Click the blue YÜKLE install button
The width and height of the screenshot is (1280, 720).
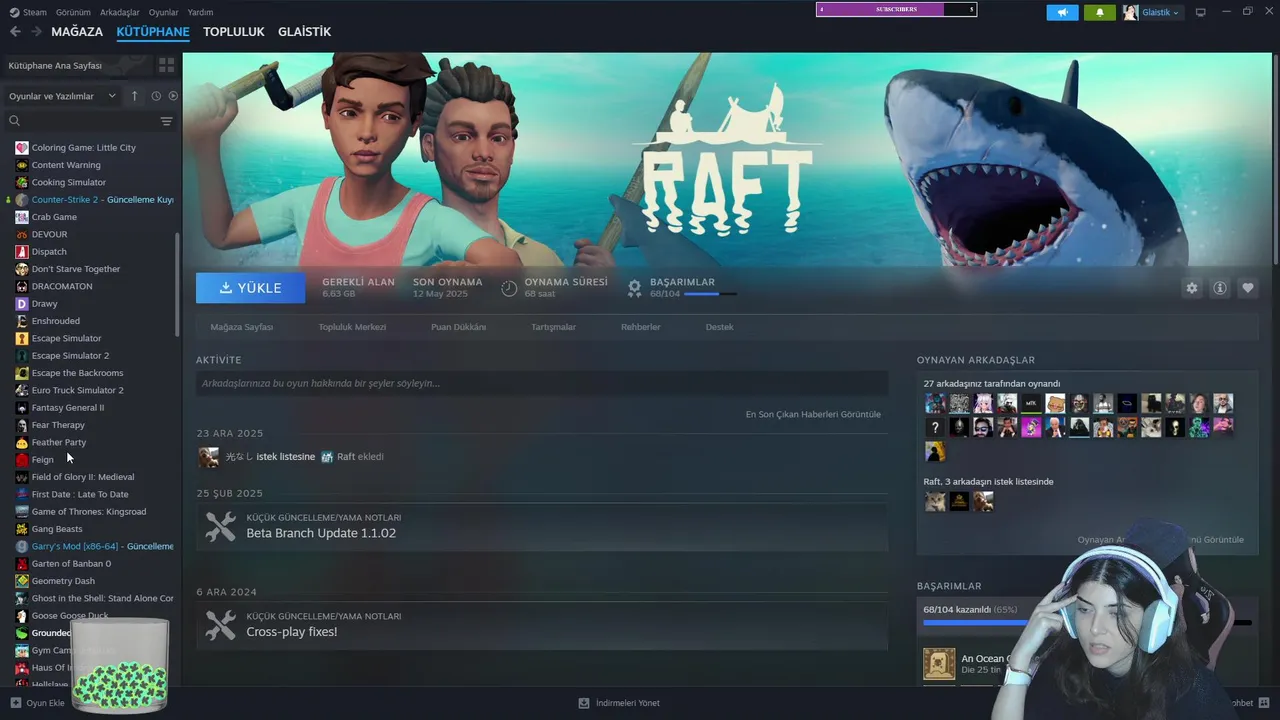(x=251, y=288)
